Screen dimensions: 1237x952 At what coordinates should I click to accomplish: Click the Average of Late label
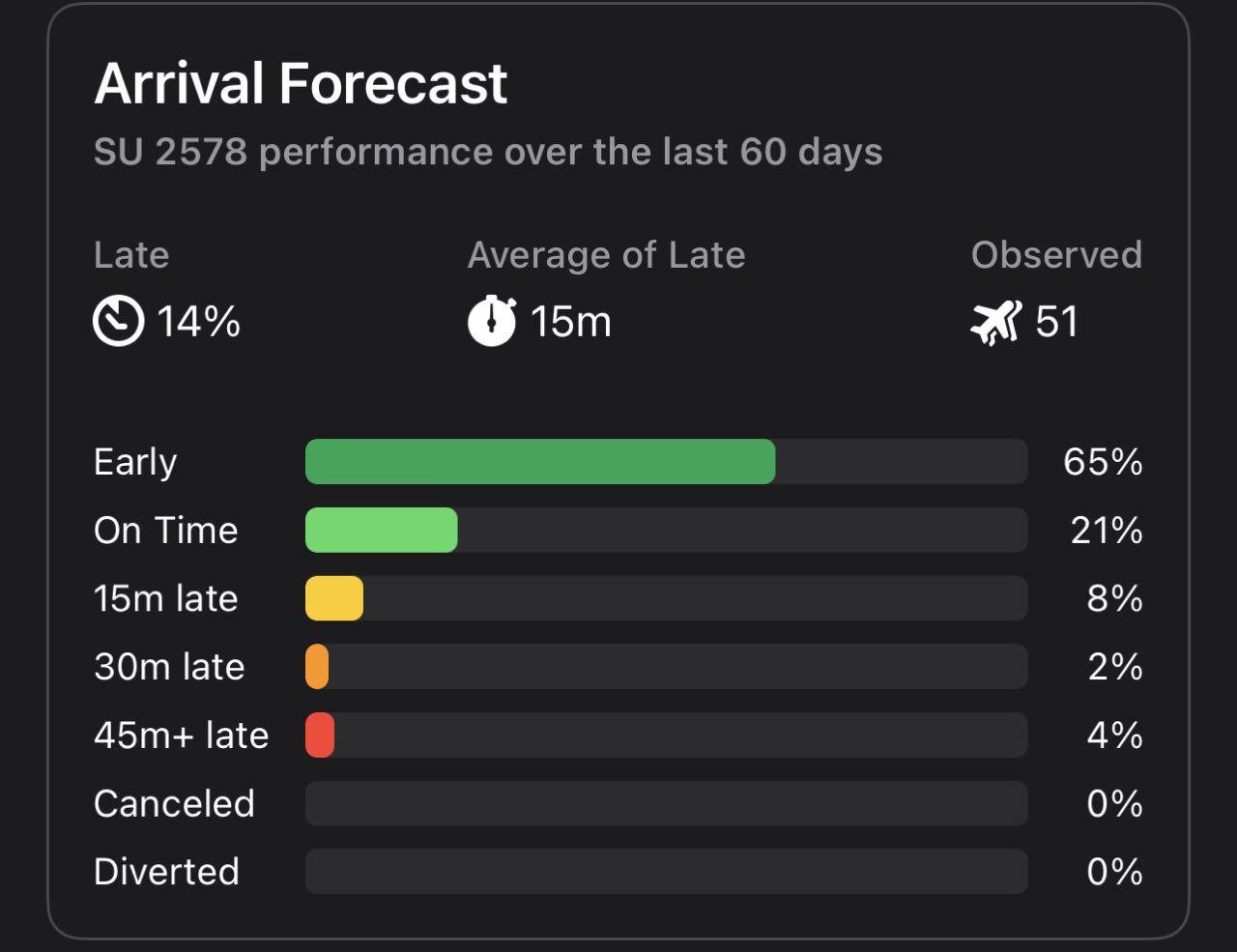pyautogui.click(x=606, y=255)
